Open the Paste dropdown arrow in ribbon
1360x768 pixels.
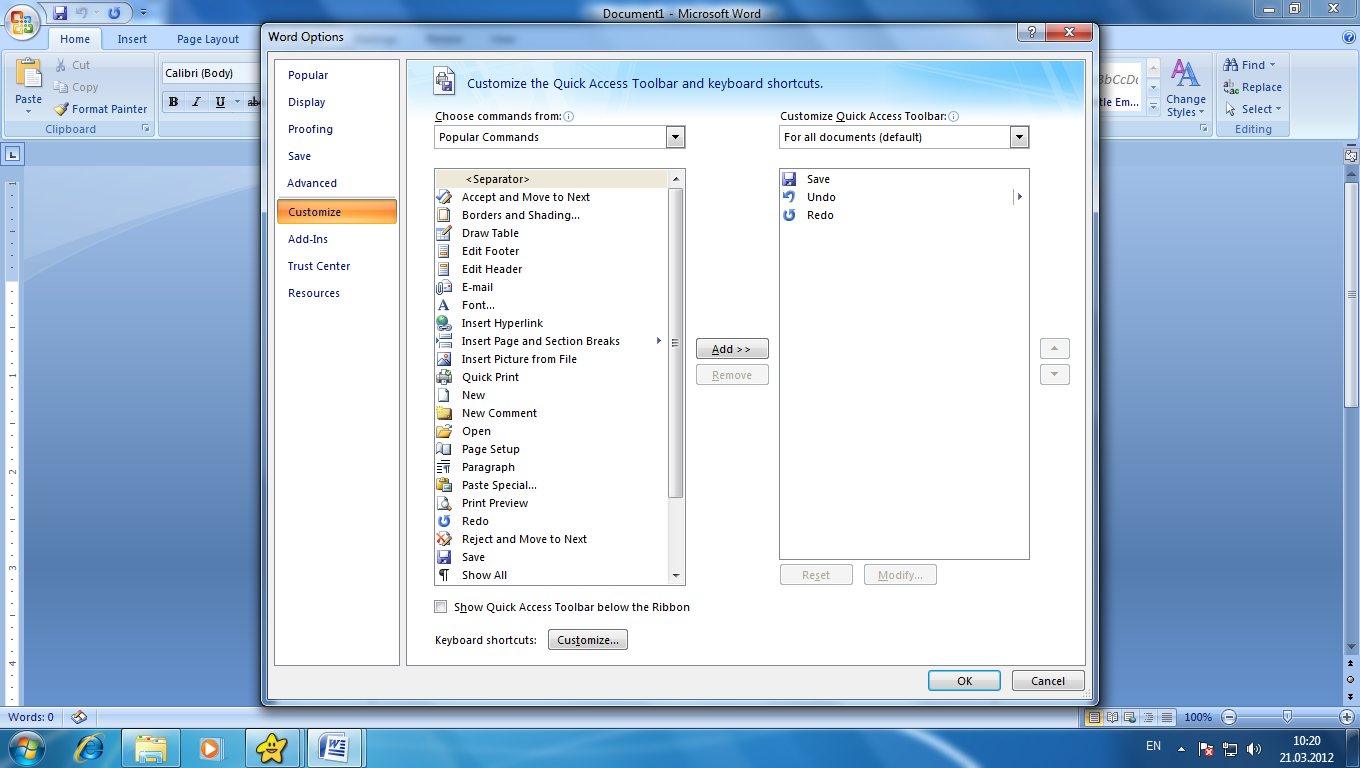[x=28, y=111]
